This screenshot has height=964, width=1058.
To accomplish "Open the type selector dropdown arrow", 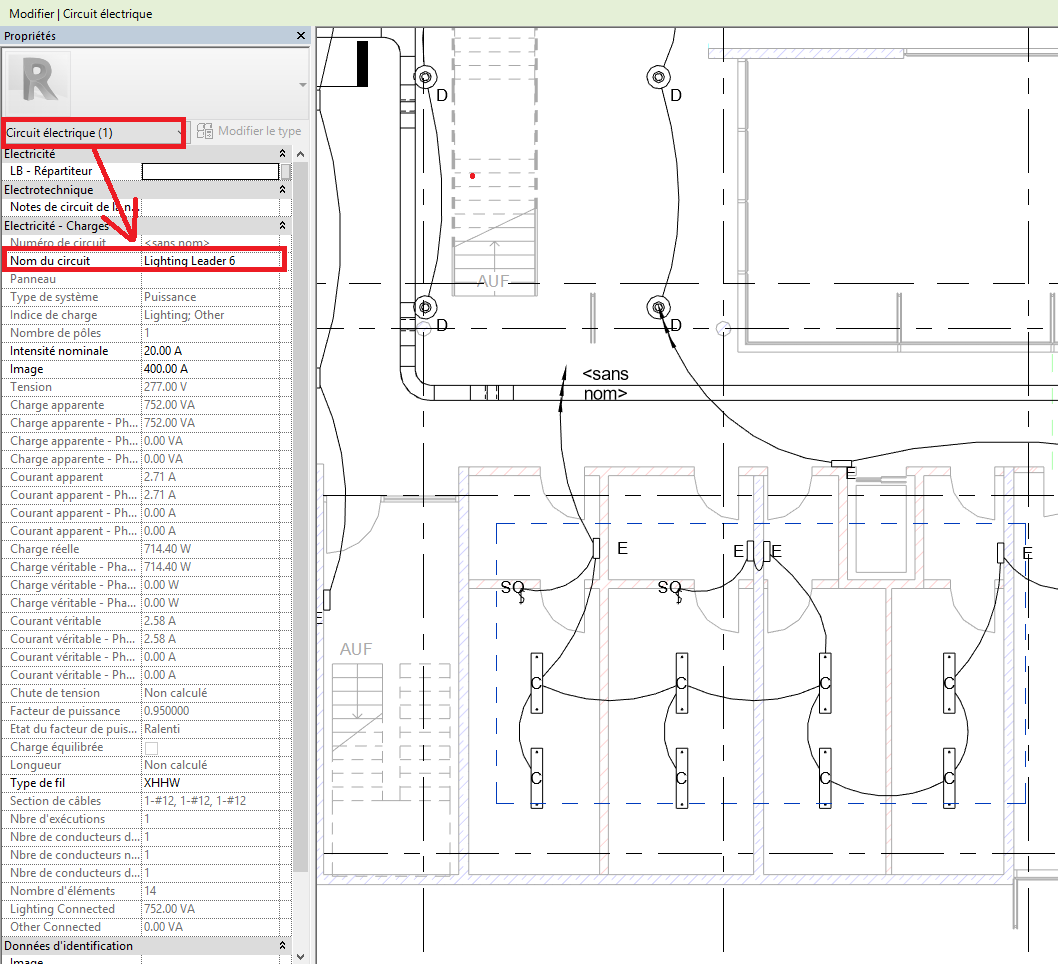I will coord(302,85).
